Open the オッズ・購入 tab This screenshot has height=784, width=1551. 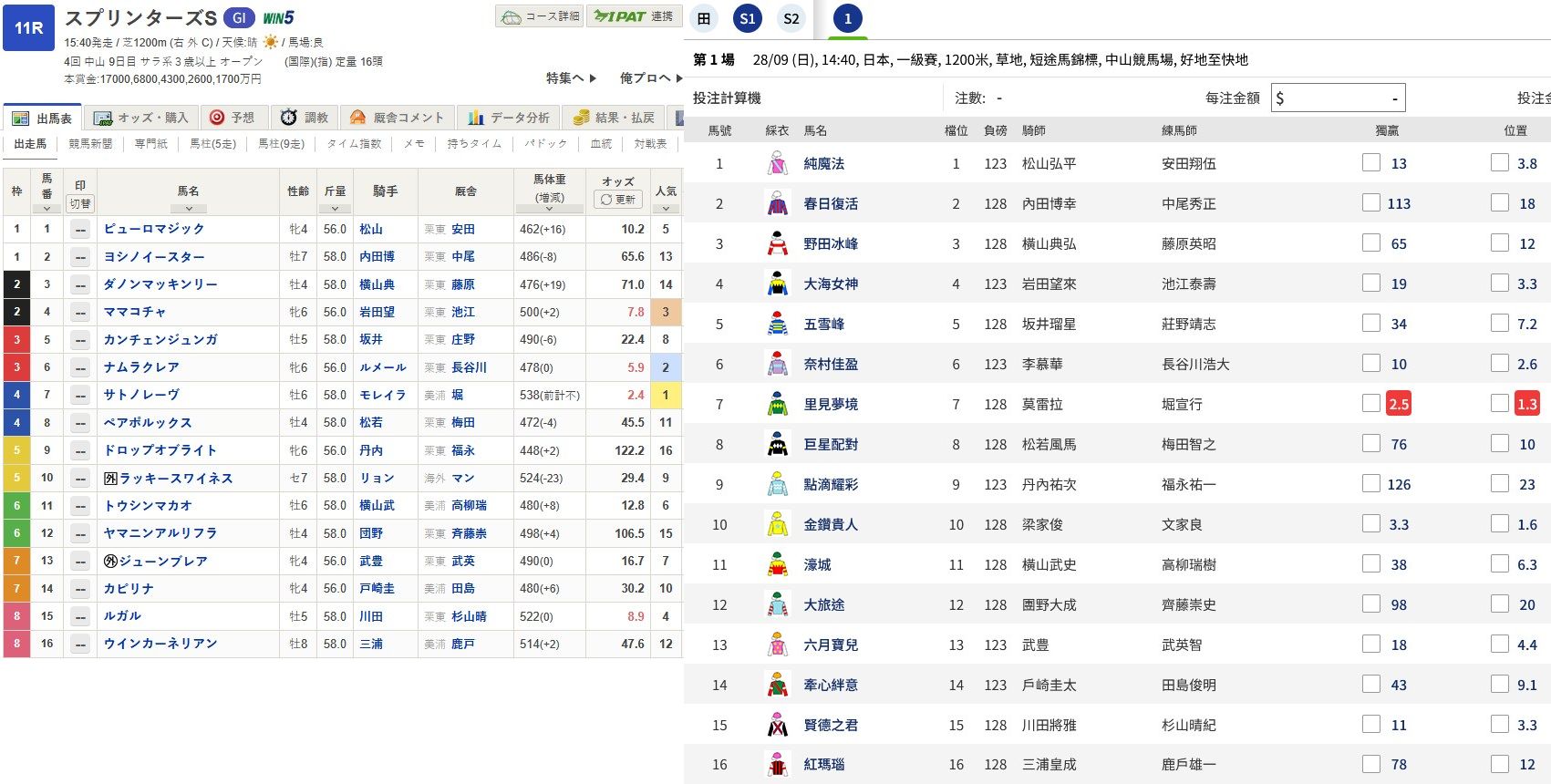[x=141, y=118]
